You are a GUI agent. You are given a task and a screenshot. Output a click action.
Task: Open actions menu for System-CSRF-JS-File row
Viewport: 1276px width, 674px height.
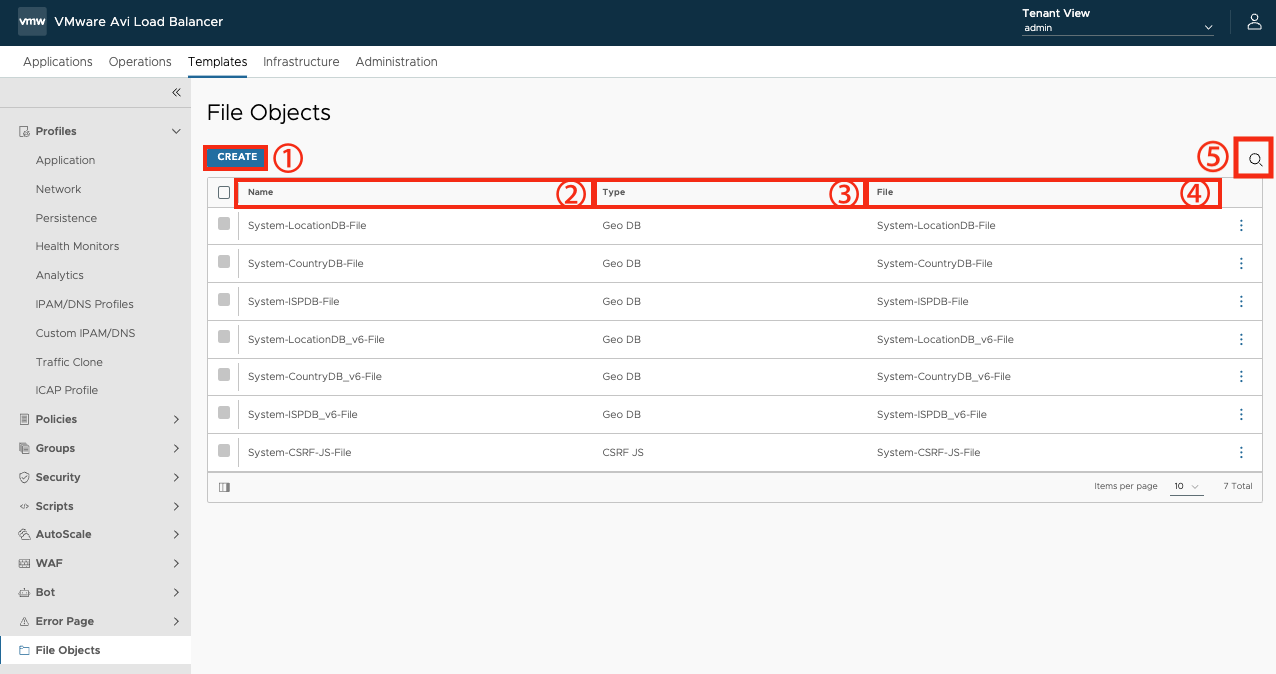click(1241, 453)
